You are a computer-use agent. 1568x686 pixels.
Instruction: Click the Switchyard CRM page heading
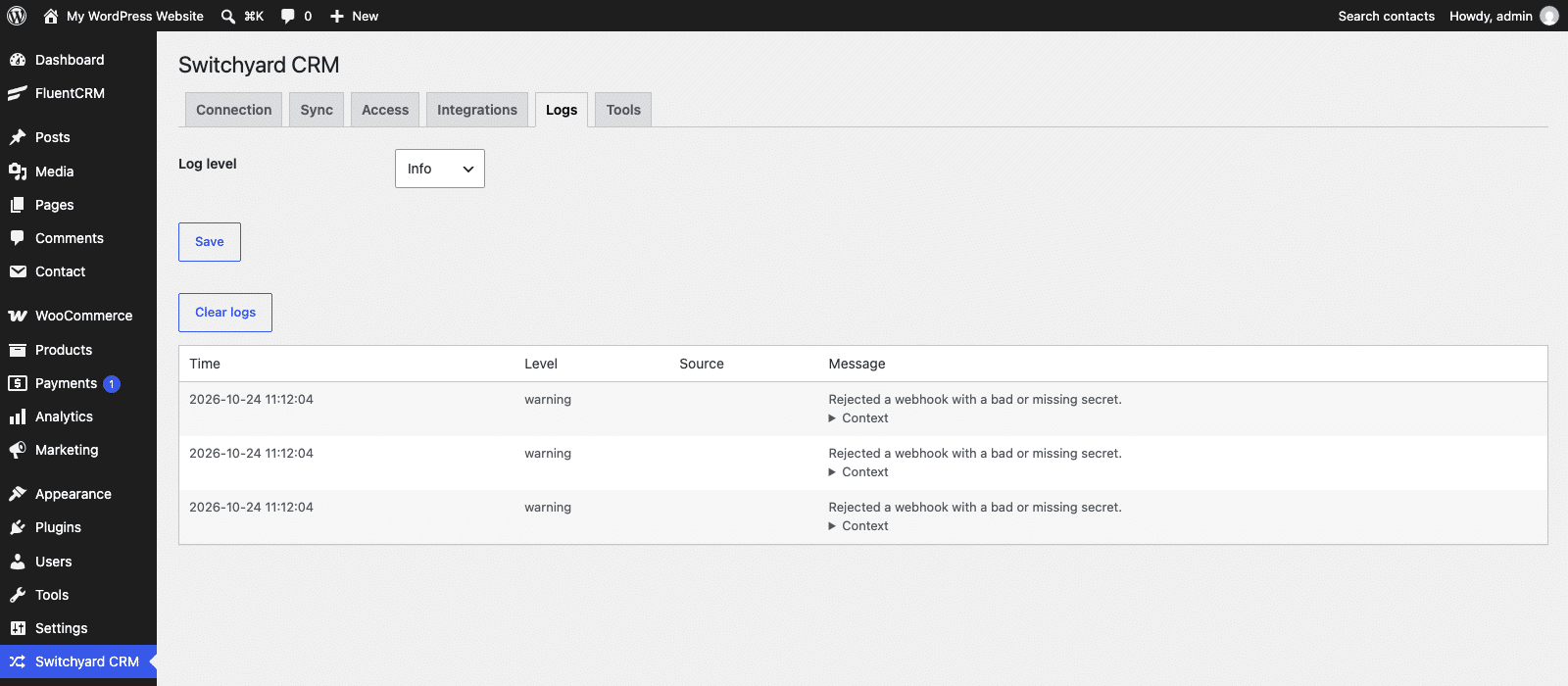coord(259,65)
